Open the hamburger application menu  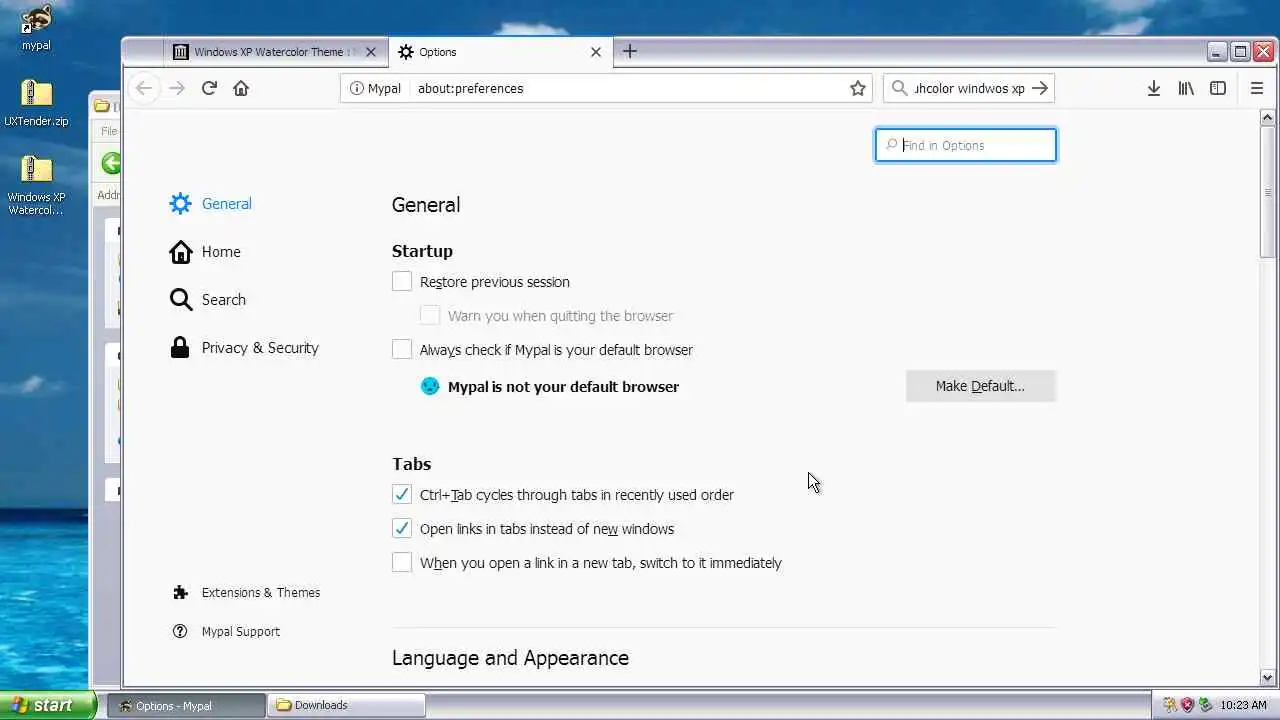pos(1257,88)
